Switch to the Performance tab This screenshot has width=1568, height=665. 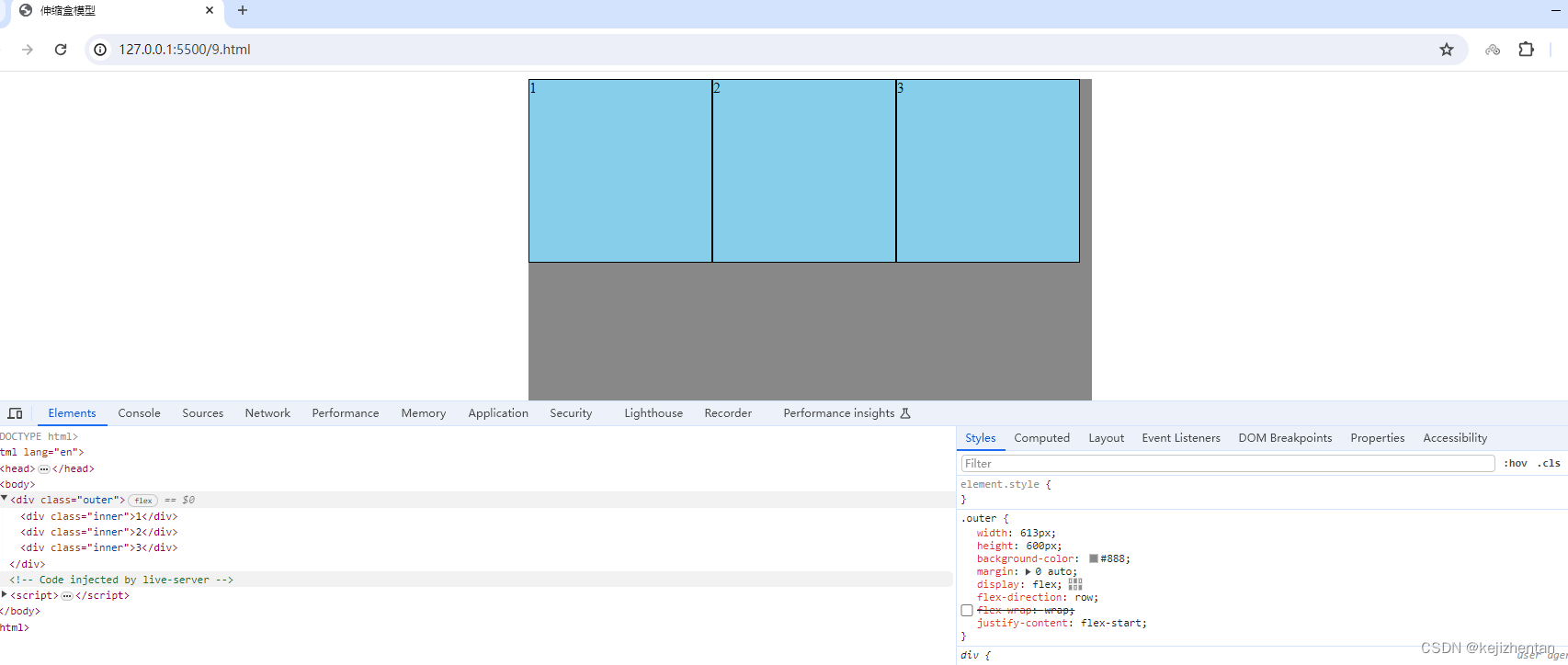point(346,413)
